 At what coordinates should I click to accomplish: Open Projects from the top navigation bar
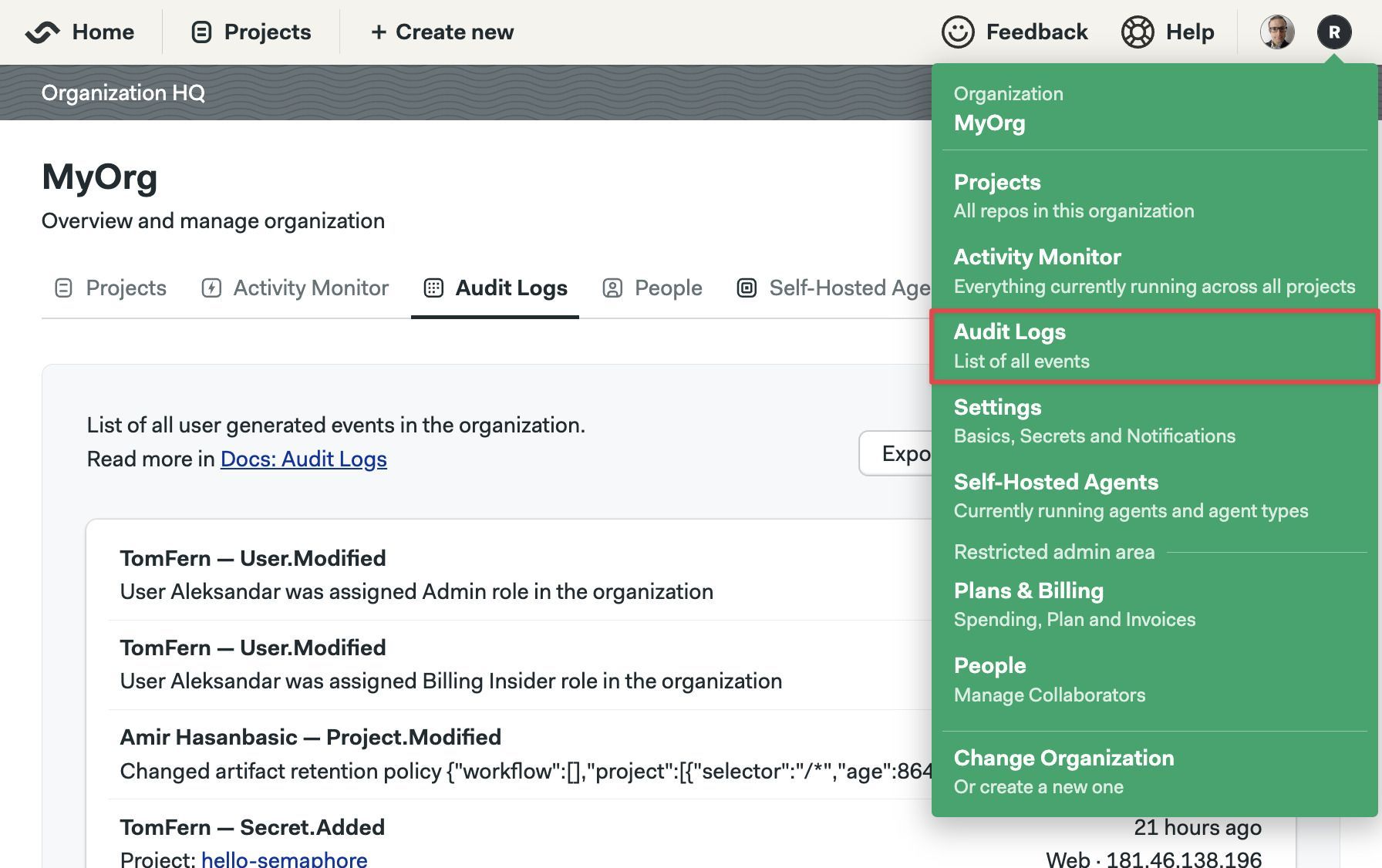point(268,32)
